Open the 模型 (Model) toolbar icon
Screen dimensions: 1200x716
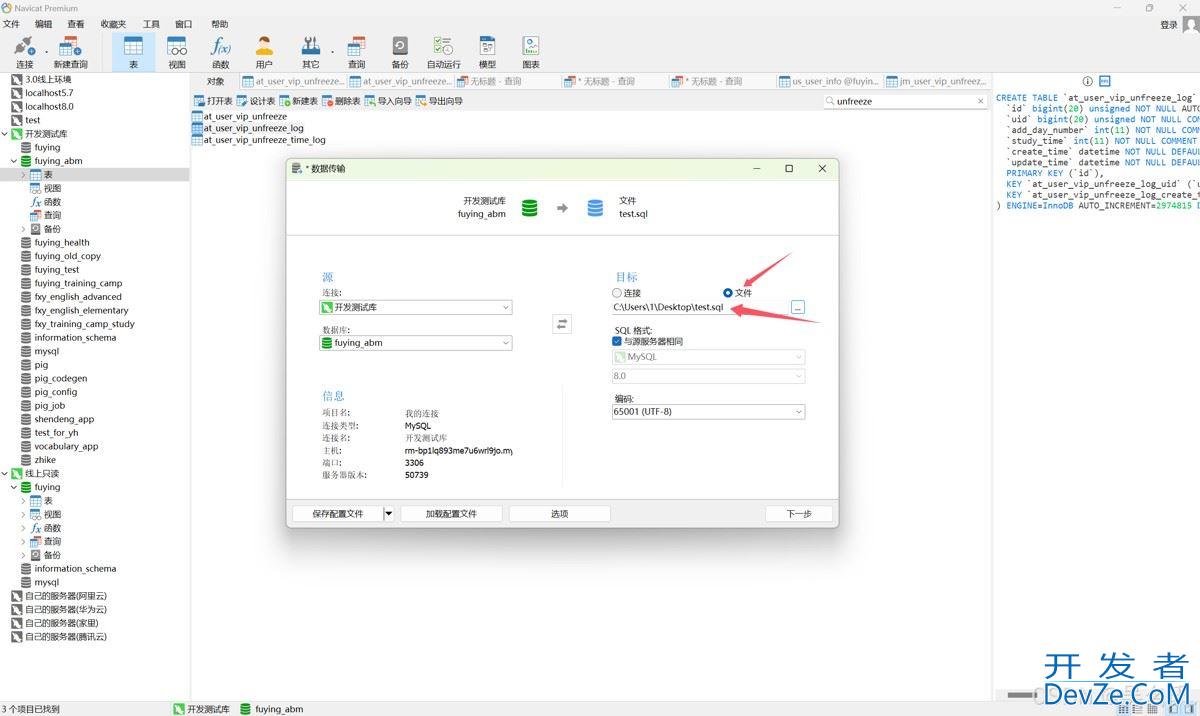point(487,51)
